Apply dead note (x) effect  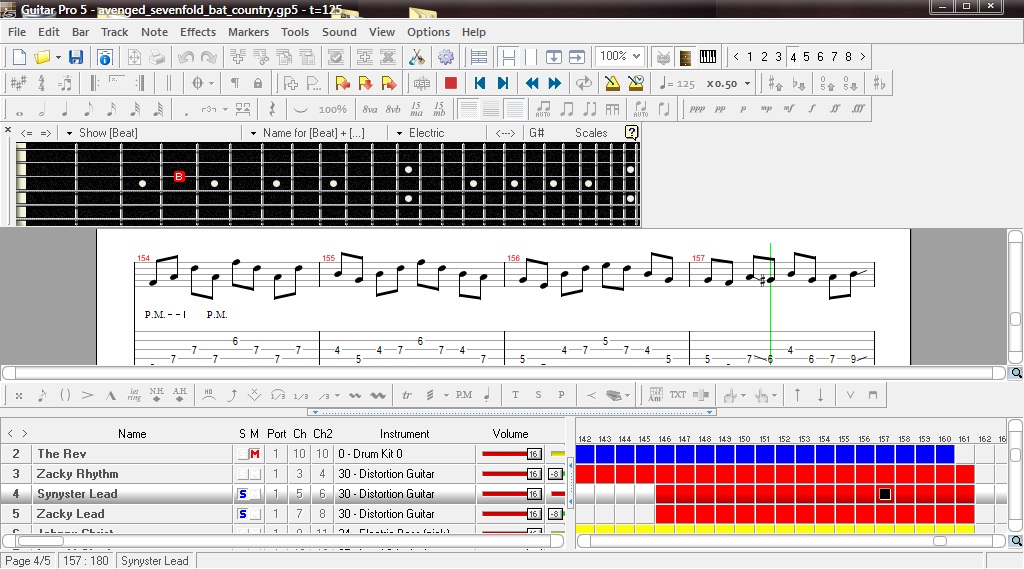tap(19, 395)
